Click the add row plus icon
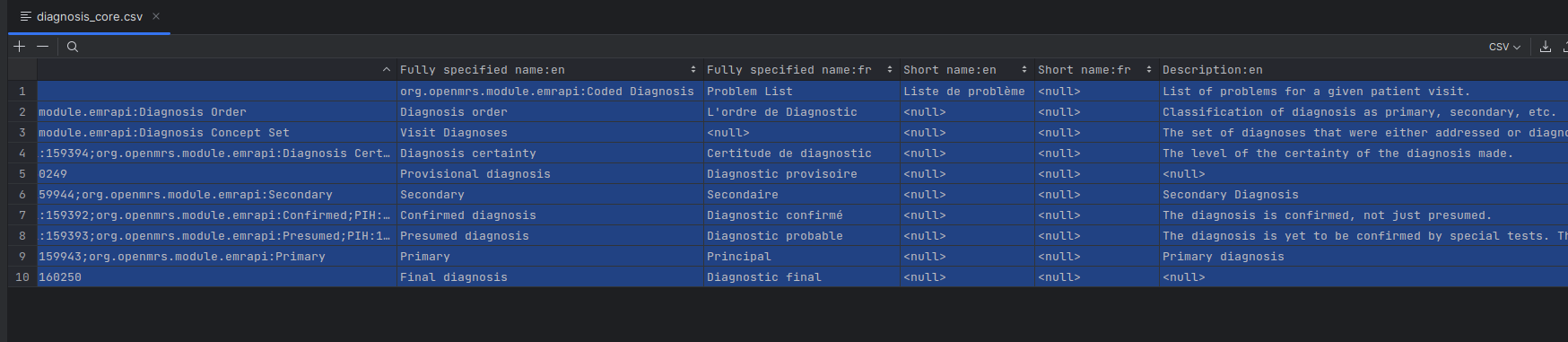1568x342 pixels. (x=20, y=47)
